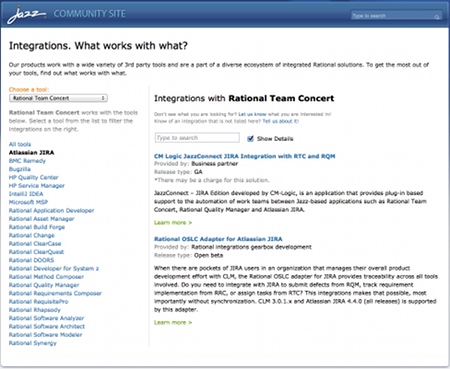Open the 'Choose a tool' dropdown

point(58,98)
